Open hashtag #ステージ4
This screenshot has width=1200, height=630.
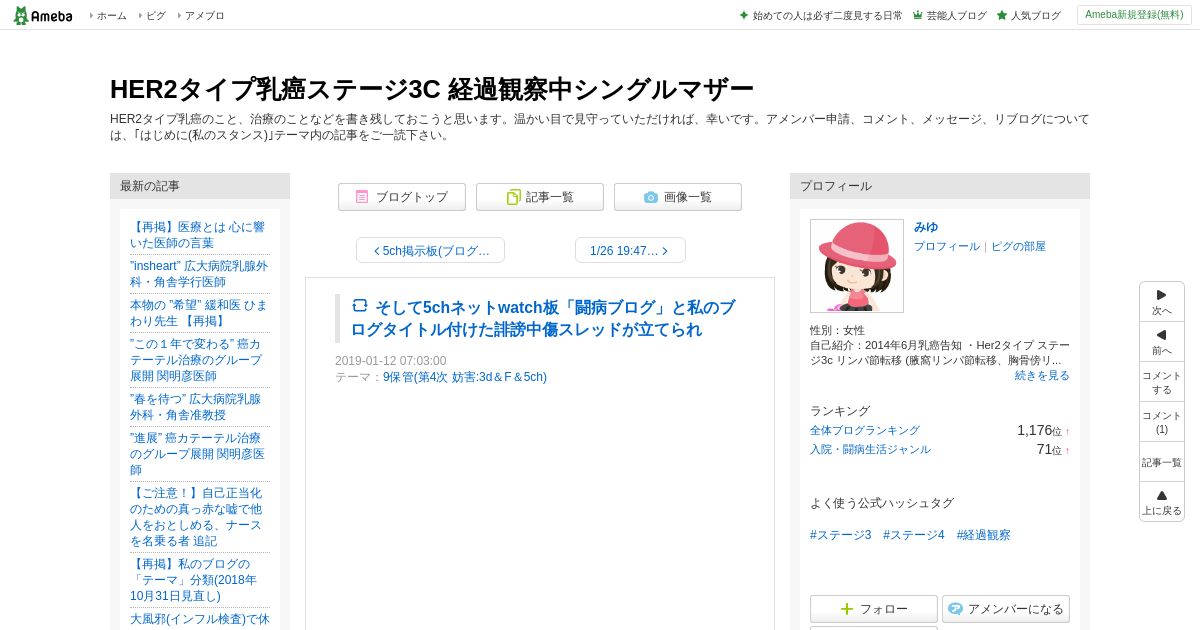[914, 535]
